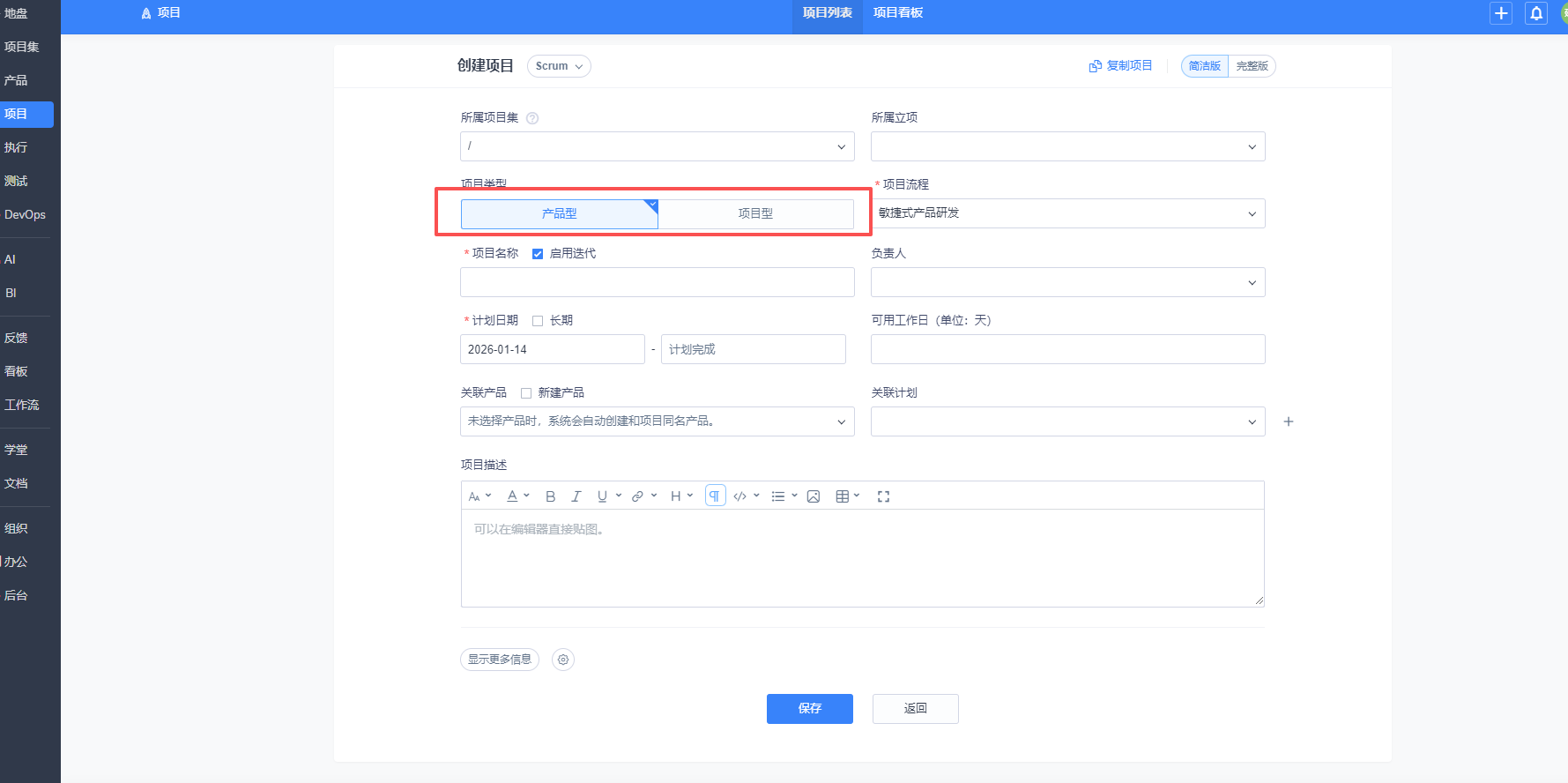Select 执行 in the left sidebar
1568x783 pixels.
pos(16,147)
